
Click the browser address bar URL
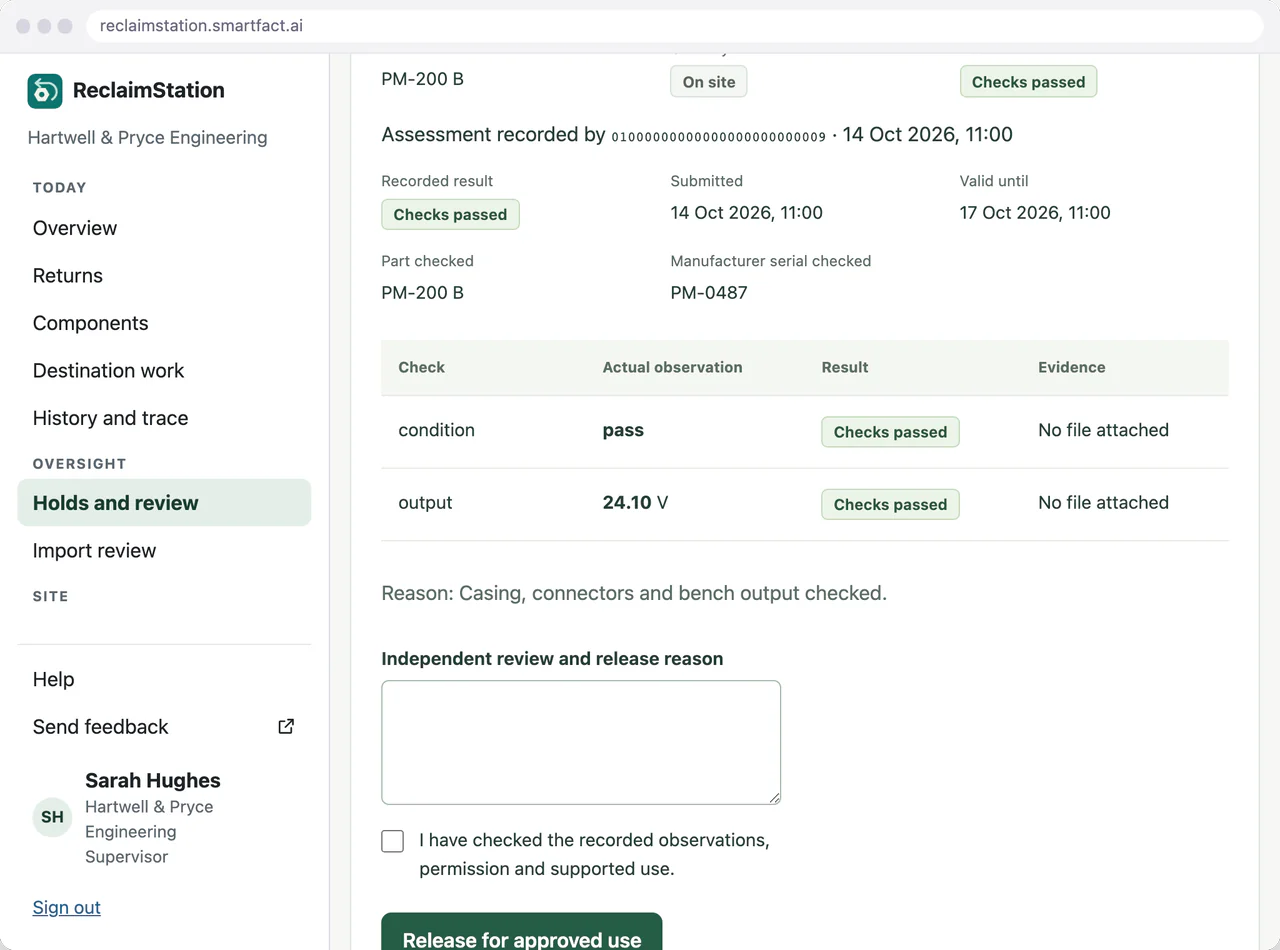pos(202,26)
